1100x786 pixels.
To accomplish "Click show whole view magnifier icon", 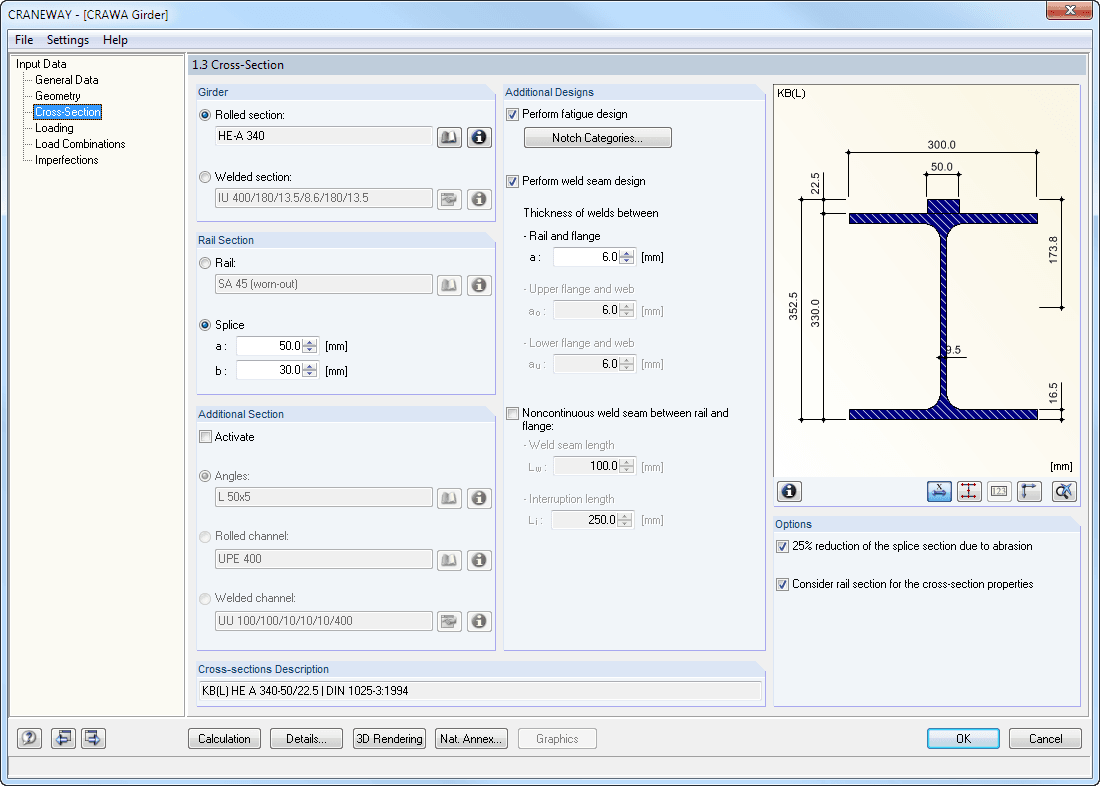I will (x=1064, y=491).
